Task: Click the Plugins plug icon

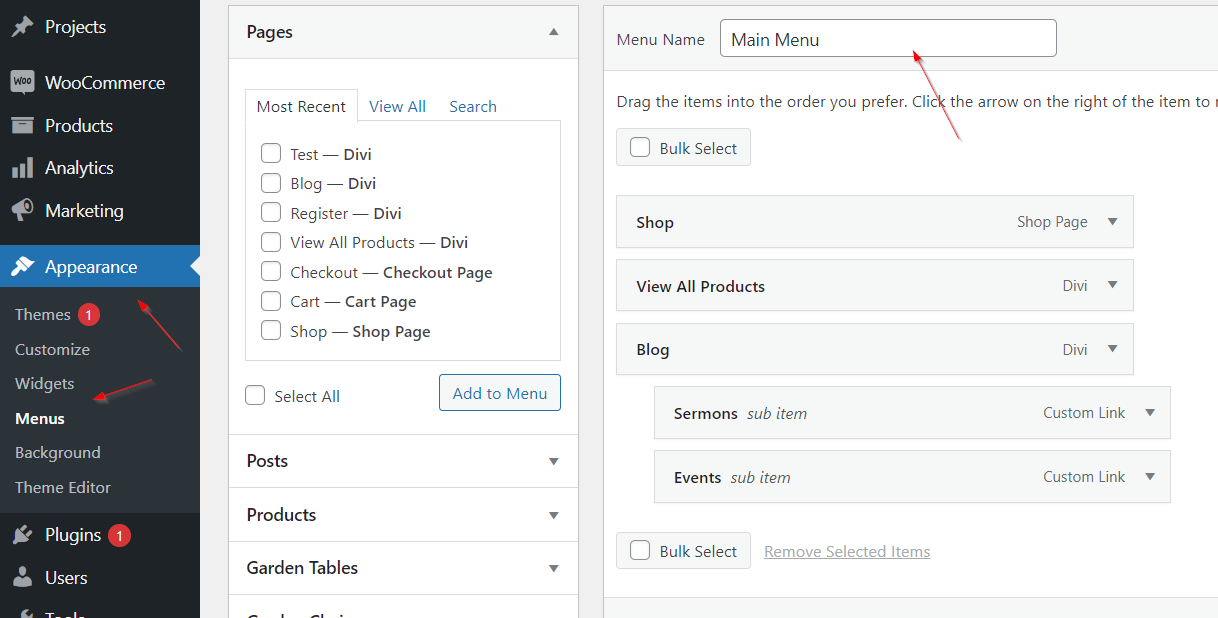Action: click(x=22, y=535)
